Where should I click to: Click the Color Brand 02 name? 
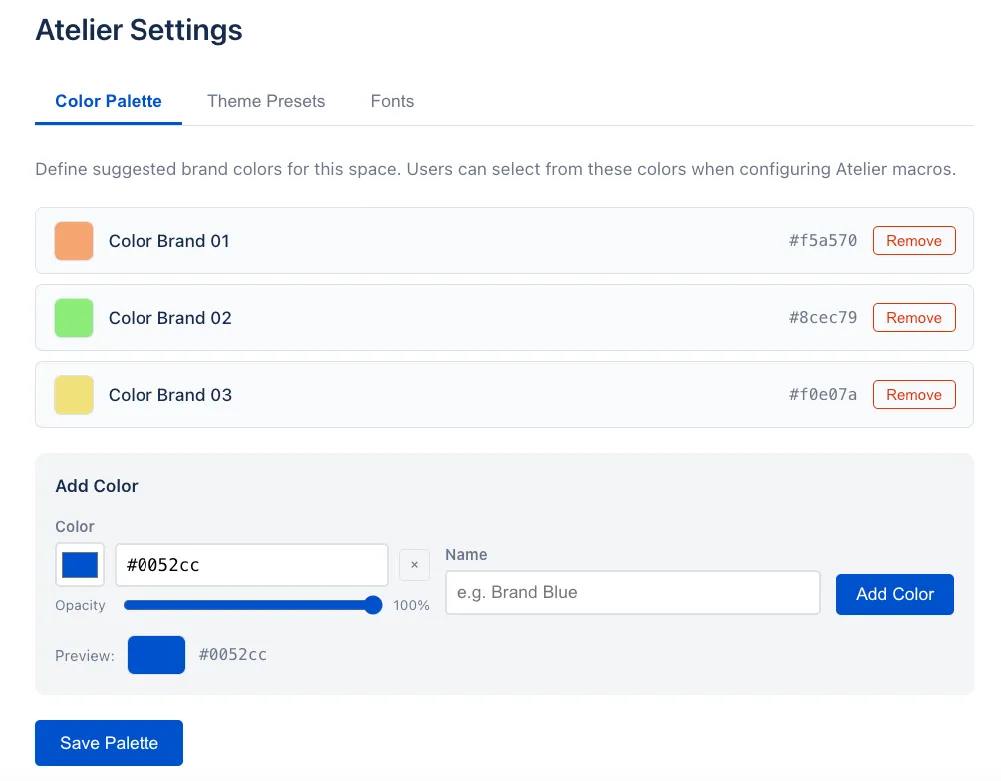click(x=170, y=318)
